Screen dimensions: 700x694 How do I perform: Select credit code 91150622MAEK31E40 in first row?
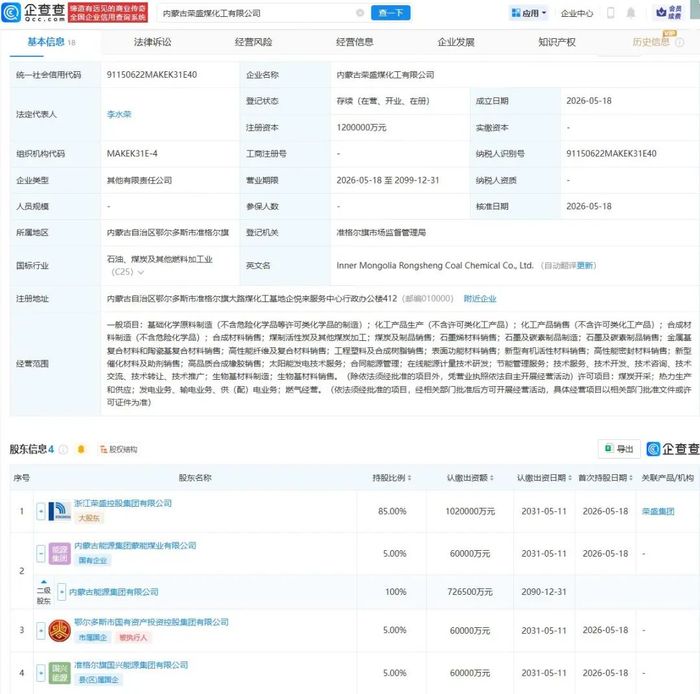pos(152,75)
